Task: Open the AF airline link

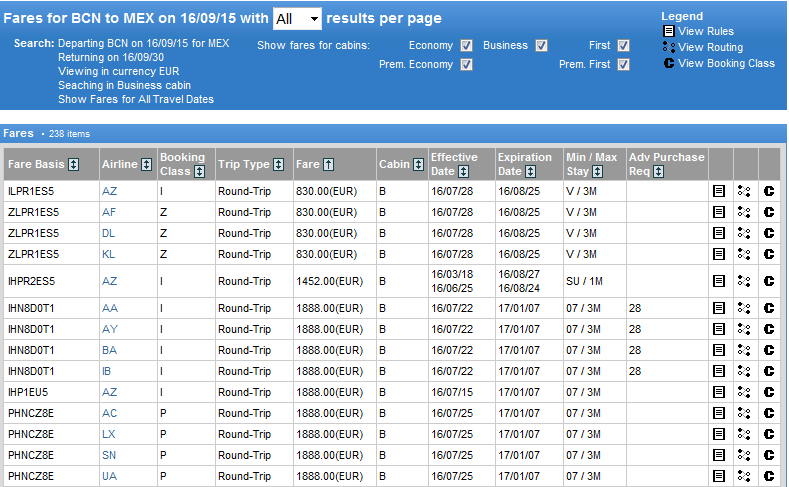Action: point(109,212)
